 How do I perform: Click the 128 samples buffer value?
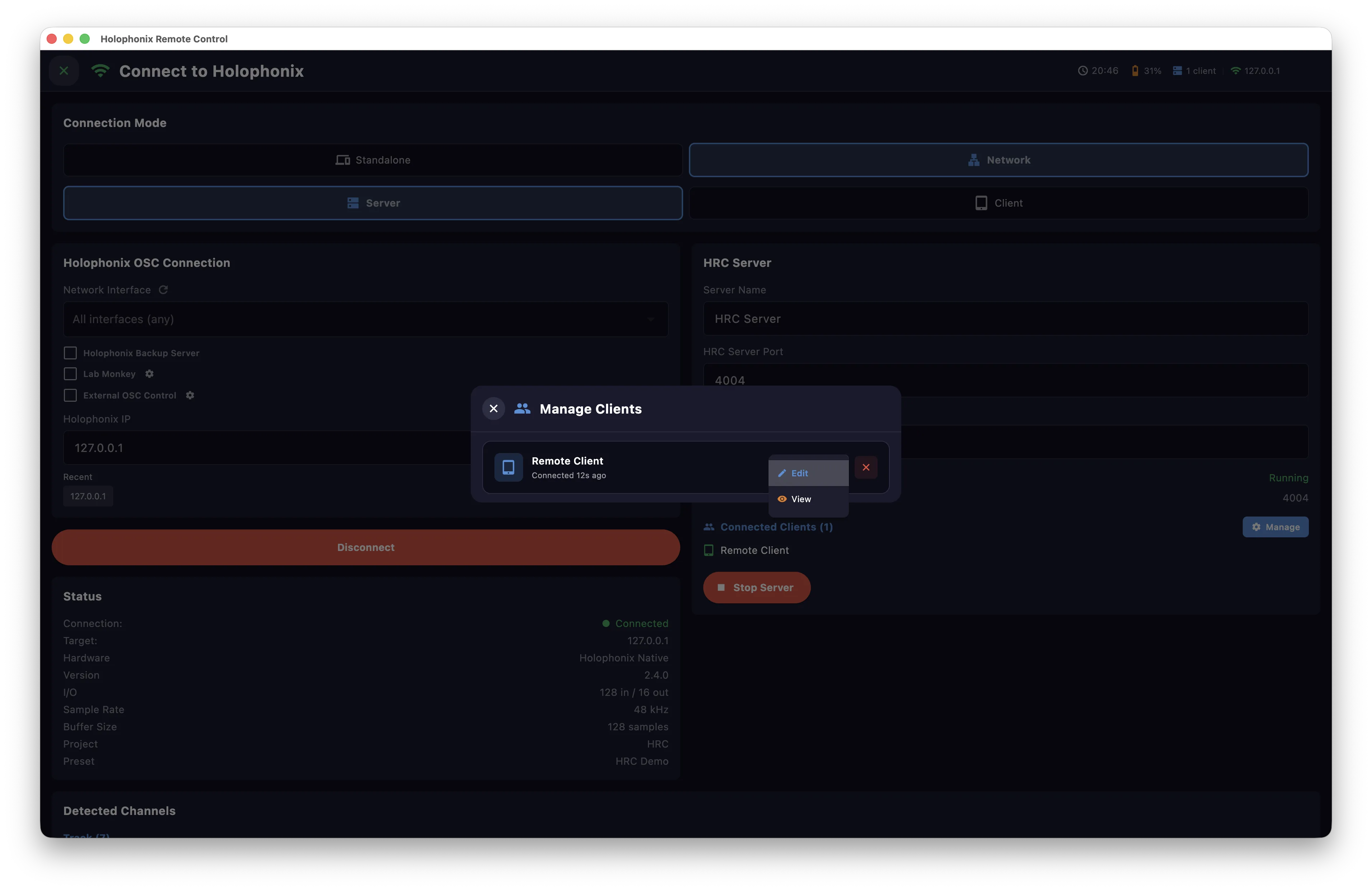click(x=638, y=727)
